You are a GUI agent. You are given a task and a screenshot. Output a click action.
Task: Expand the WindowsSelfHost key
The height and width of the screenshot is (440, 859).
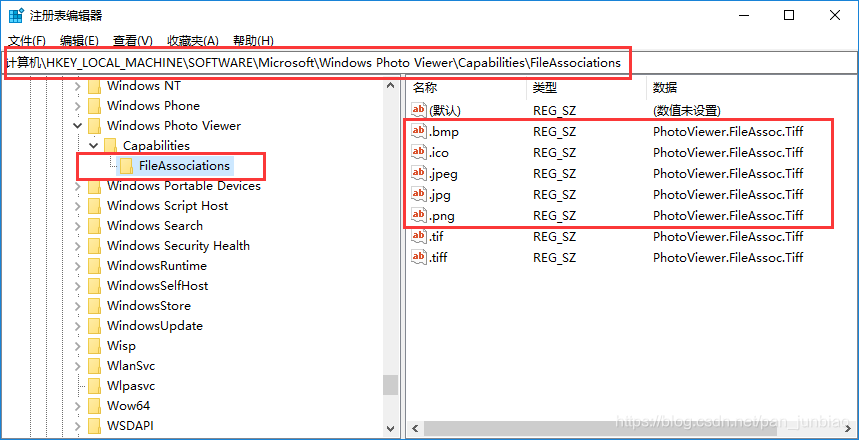[x=78, y=286]
